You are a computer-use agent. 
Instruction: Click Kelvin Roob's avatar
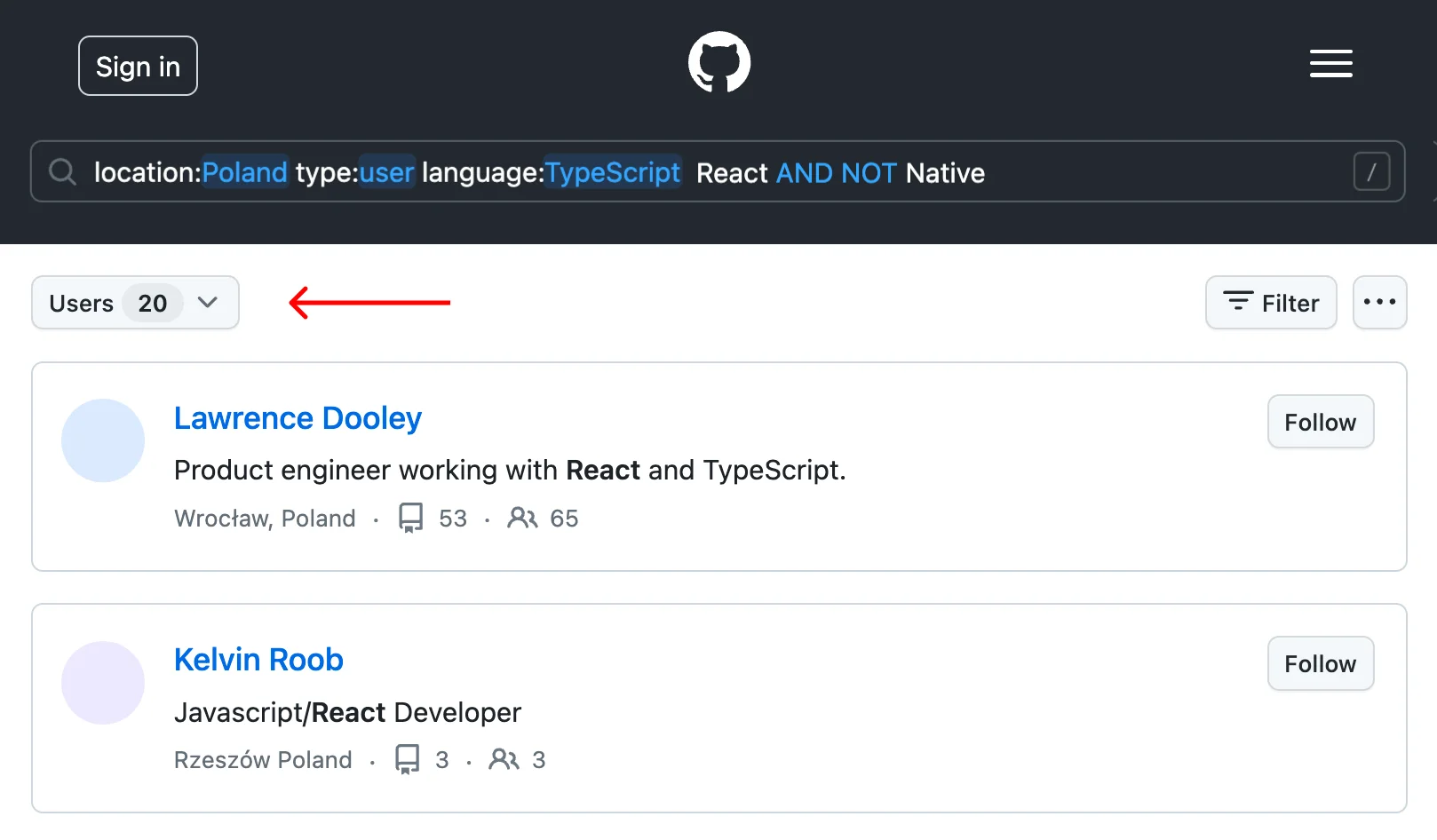pos(103,683)
